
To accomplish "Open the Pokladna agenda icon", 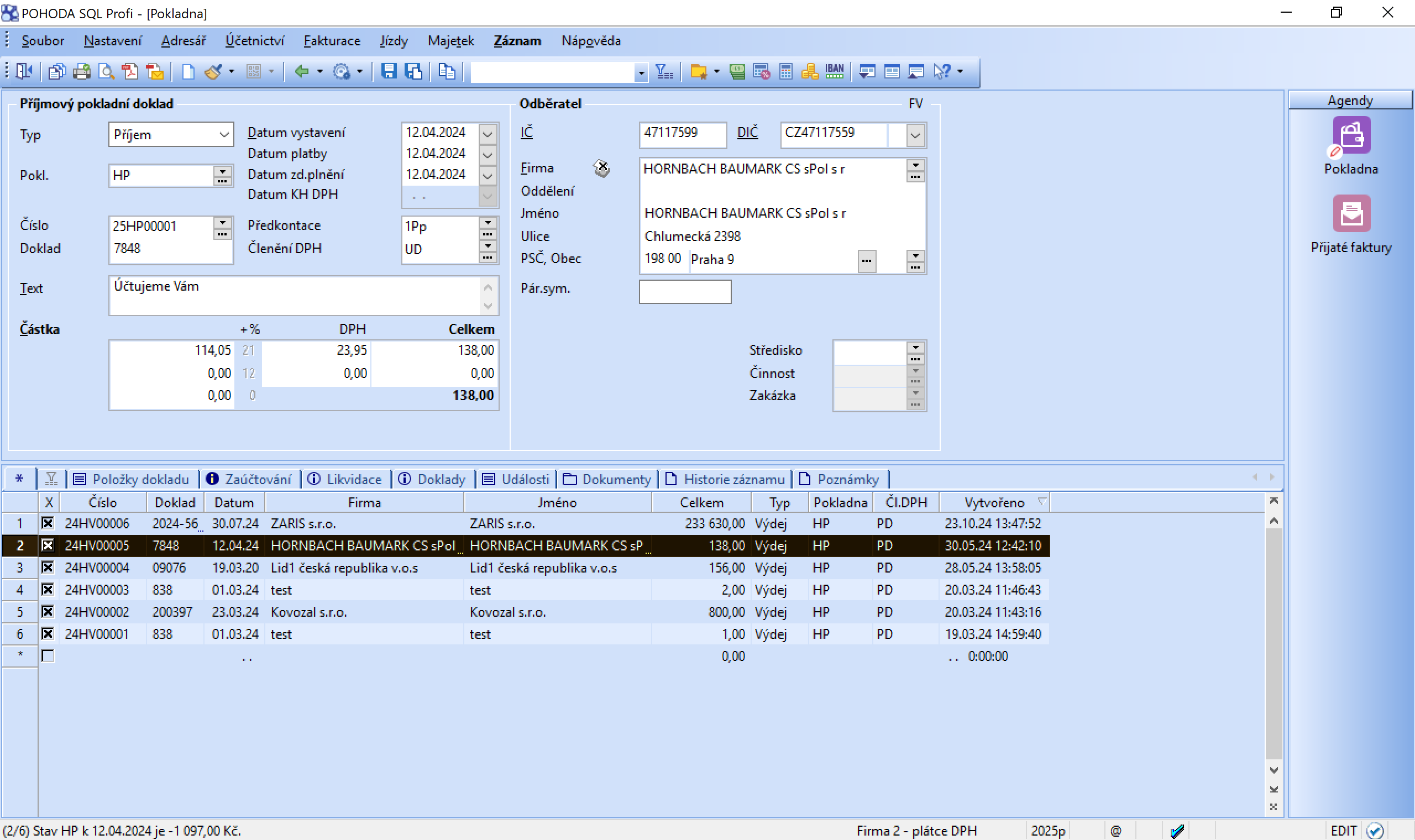I will pyautogui.click(x=1351, y=135).
